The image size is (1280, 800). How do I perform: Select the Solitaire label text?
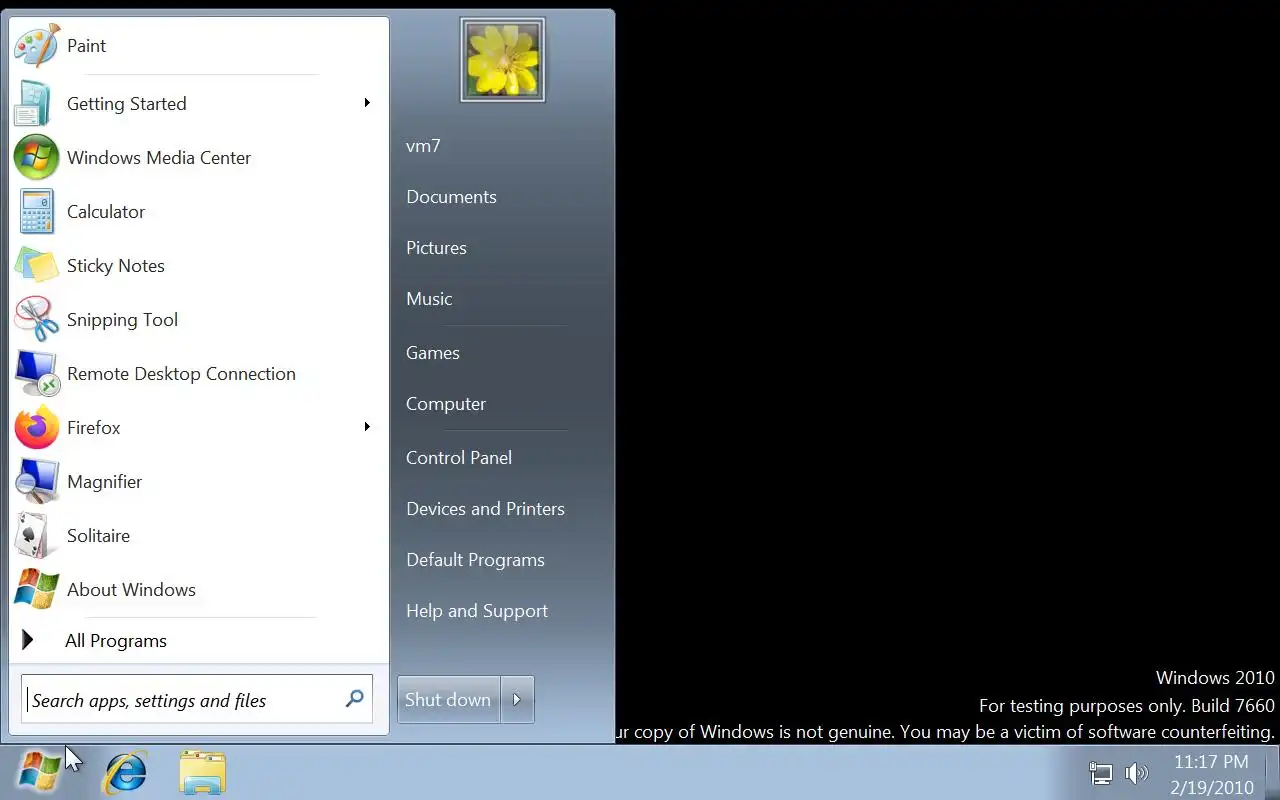click(98, 536)
